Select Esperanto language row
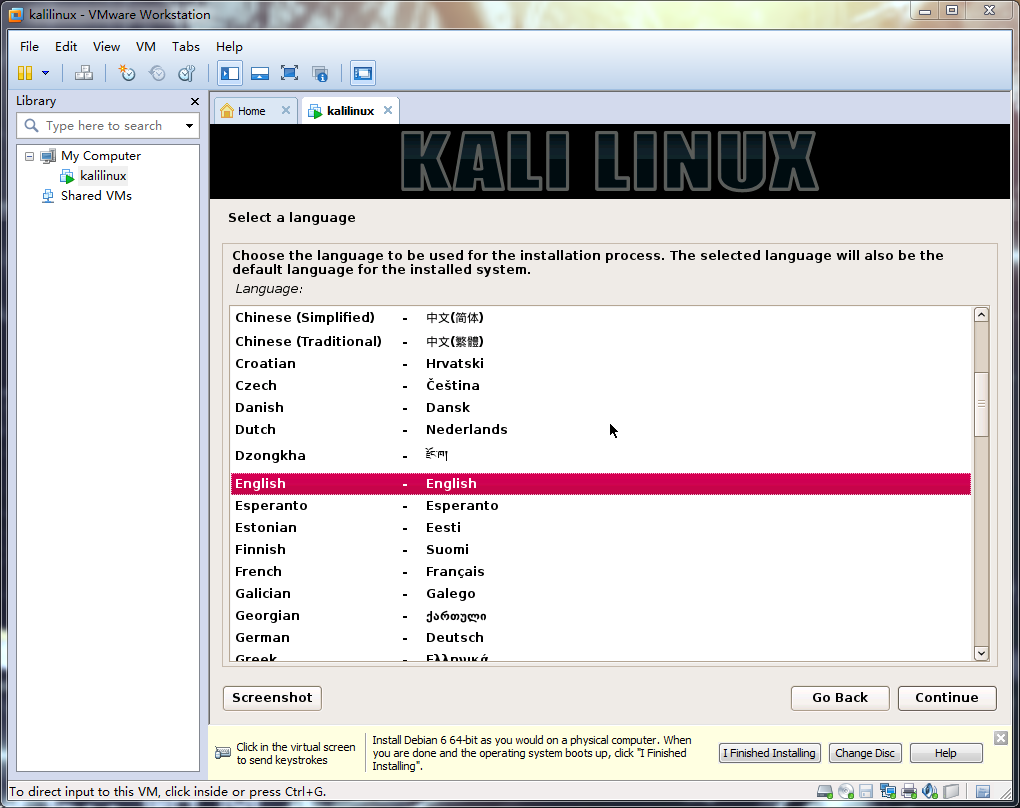 [x=600, y=506]
